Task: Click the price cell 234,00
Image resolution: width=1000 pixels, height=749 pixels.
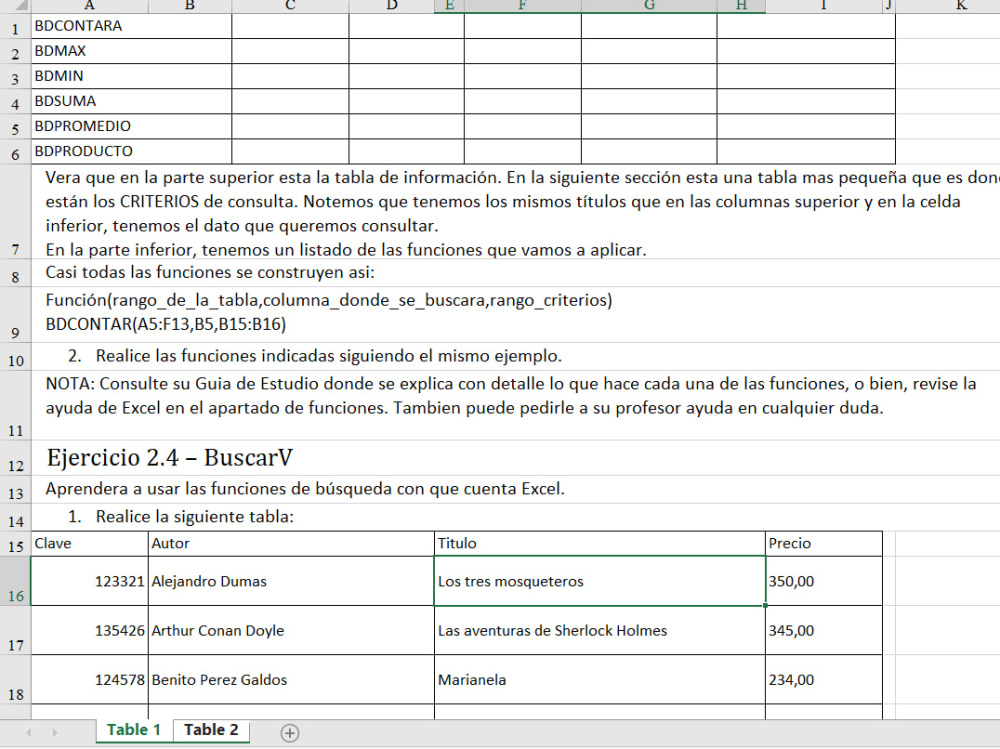Action: click(824, 679)
